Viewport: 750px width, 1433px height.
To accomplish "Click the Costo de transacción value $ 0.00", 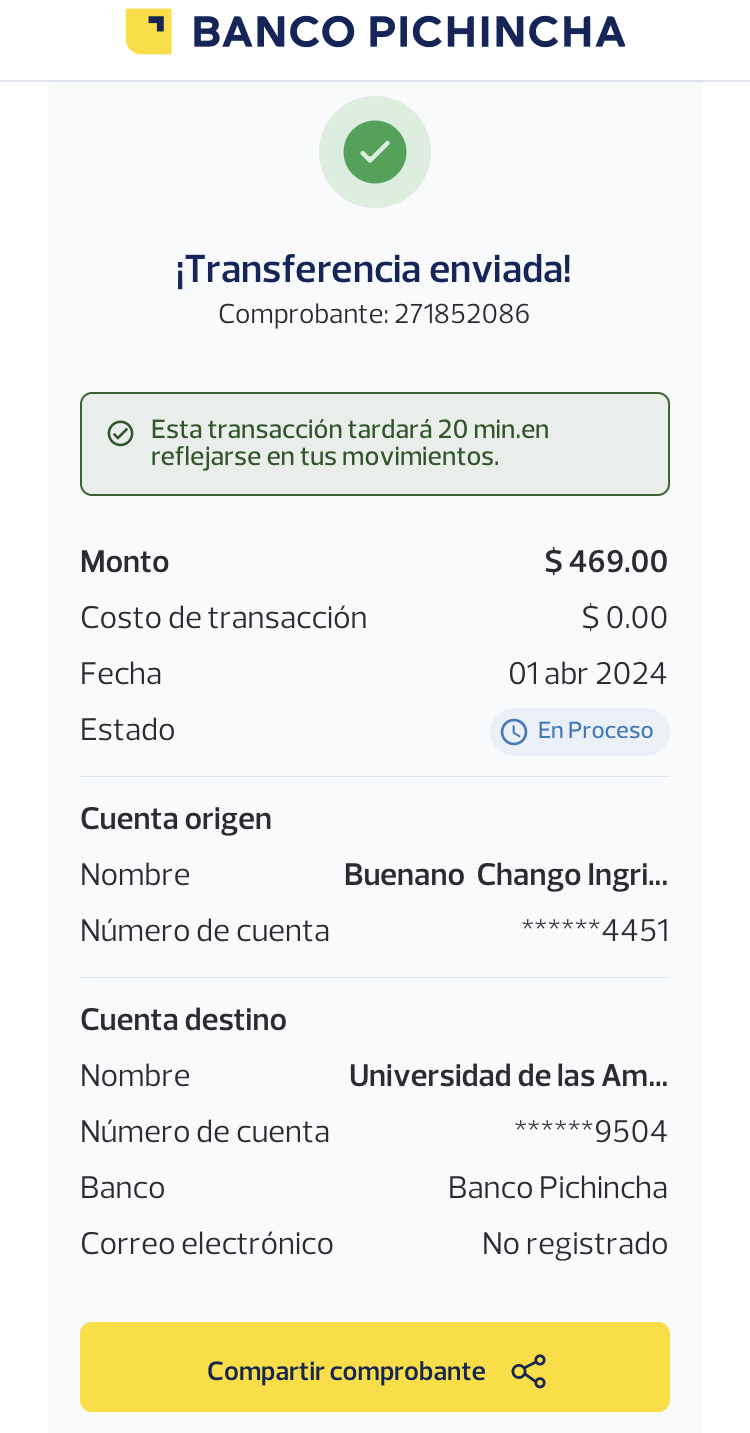I will point(625,618).
